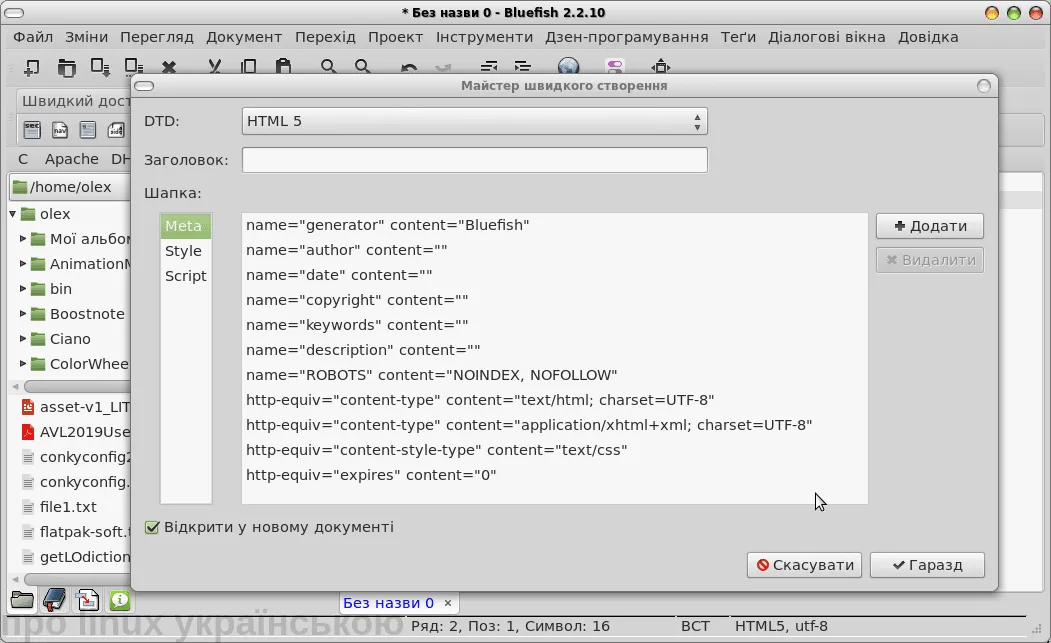This screenshot has width=1051, height=643.
Task: Click the file list horizontal scrollbar
Action: pos(77,579)
